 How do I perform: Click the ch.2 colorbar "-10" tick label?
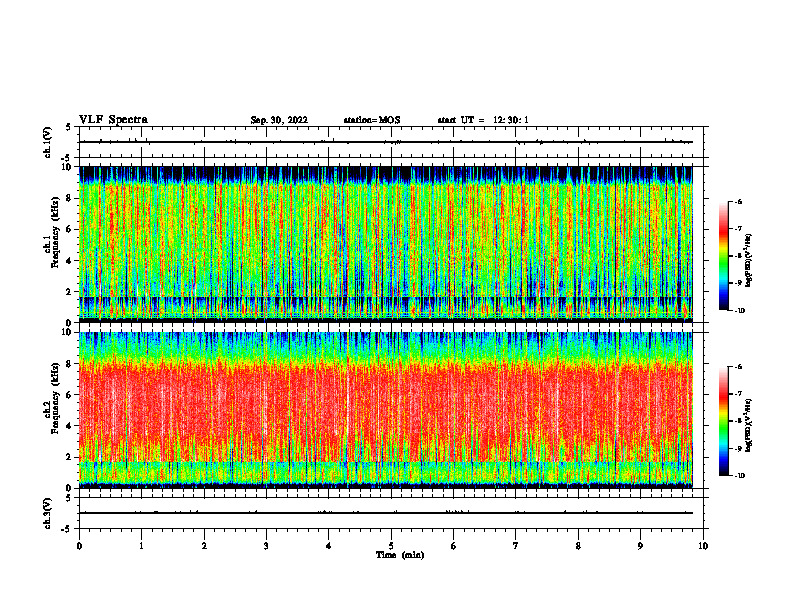739,476
